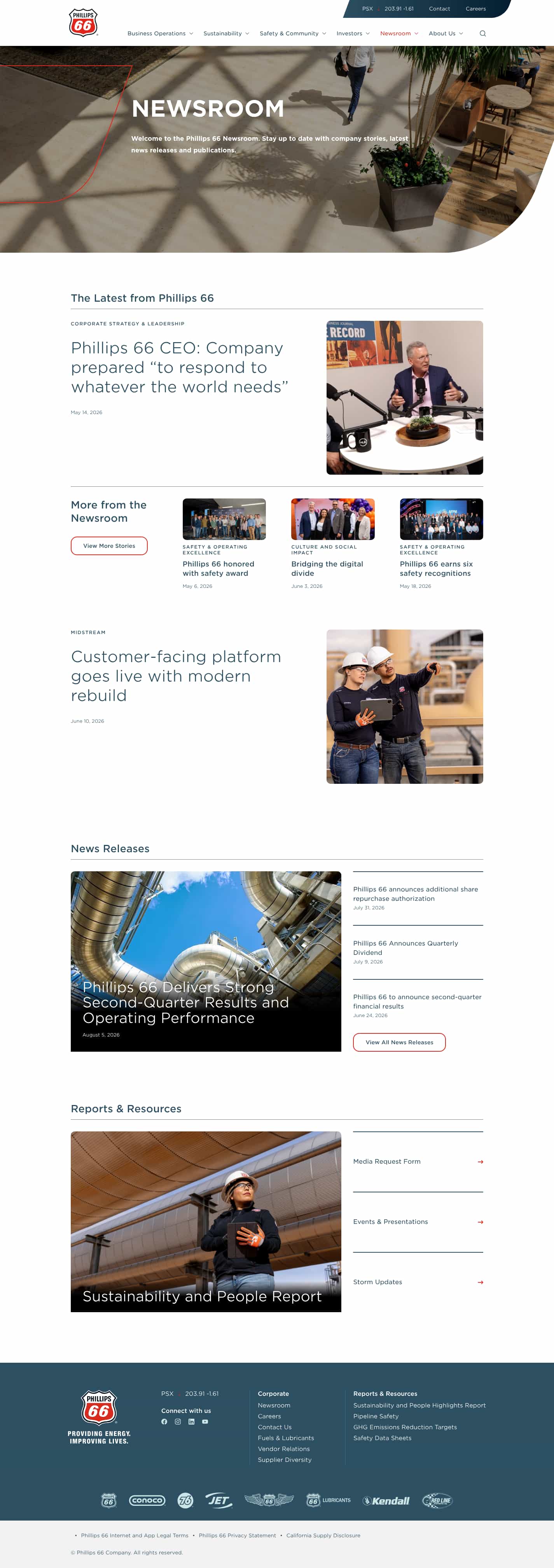
Task: Open the Storm Updates link
Action: (377, 1282)
